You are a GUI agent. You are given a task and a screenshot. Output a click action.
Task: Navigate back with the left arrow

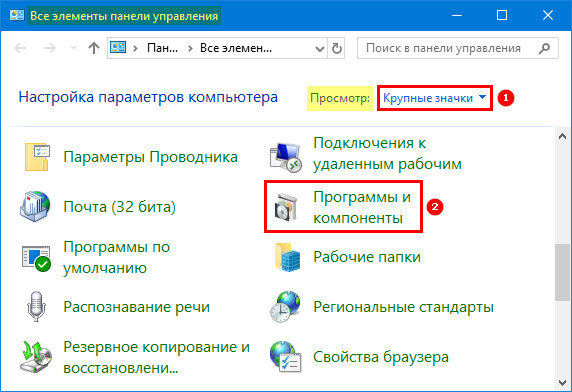point(20,48)
